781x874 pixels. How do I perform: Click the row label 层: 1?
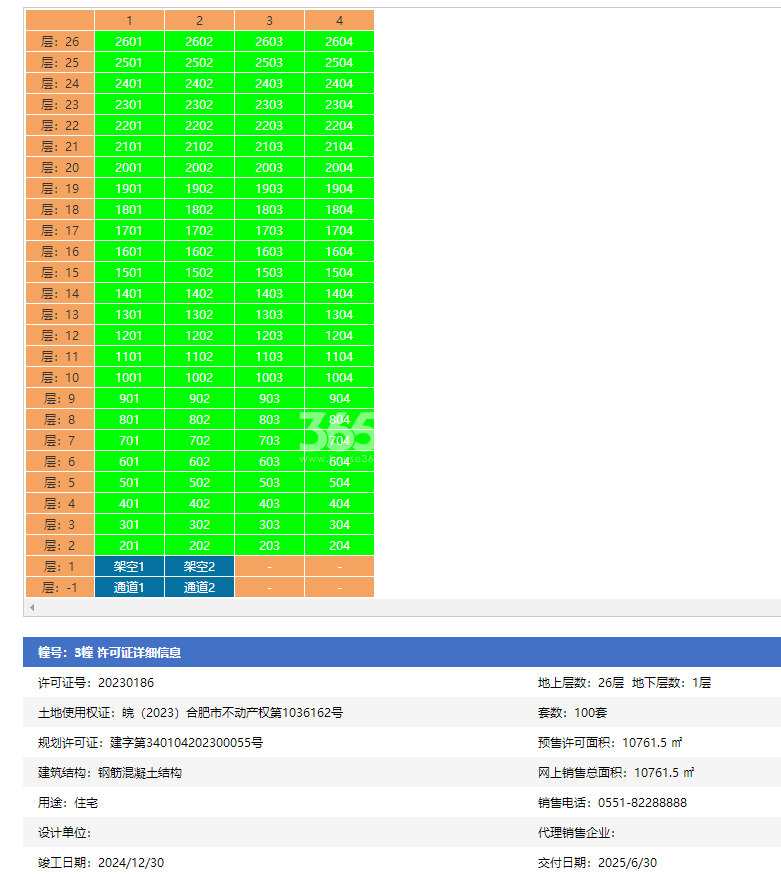(60, 566)
